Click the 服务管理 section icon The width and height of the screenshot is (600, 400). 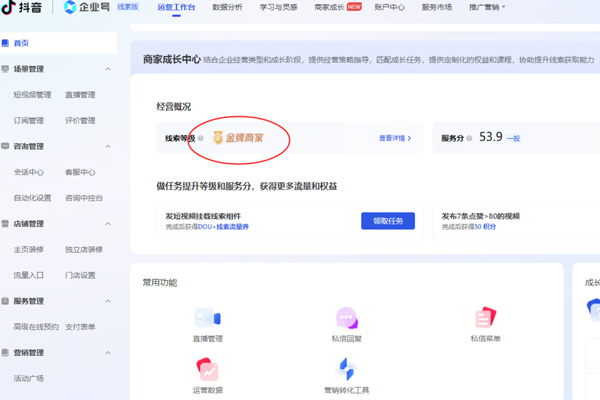coord(5,301)
